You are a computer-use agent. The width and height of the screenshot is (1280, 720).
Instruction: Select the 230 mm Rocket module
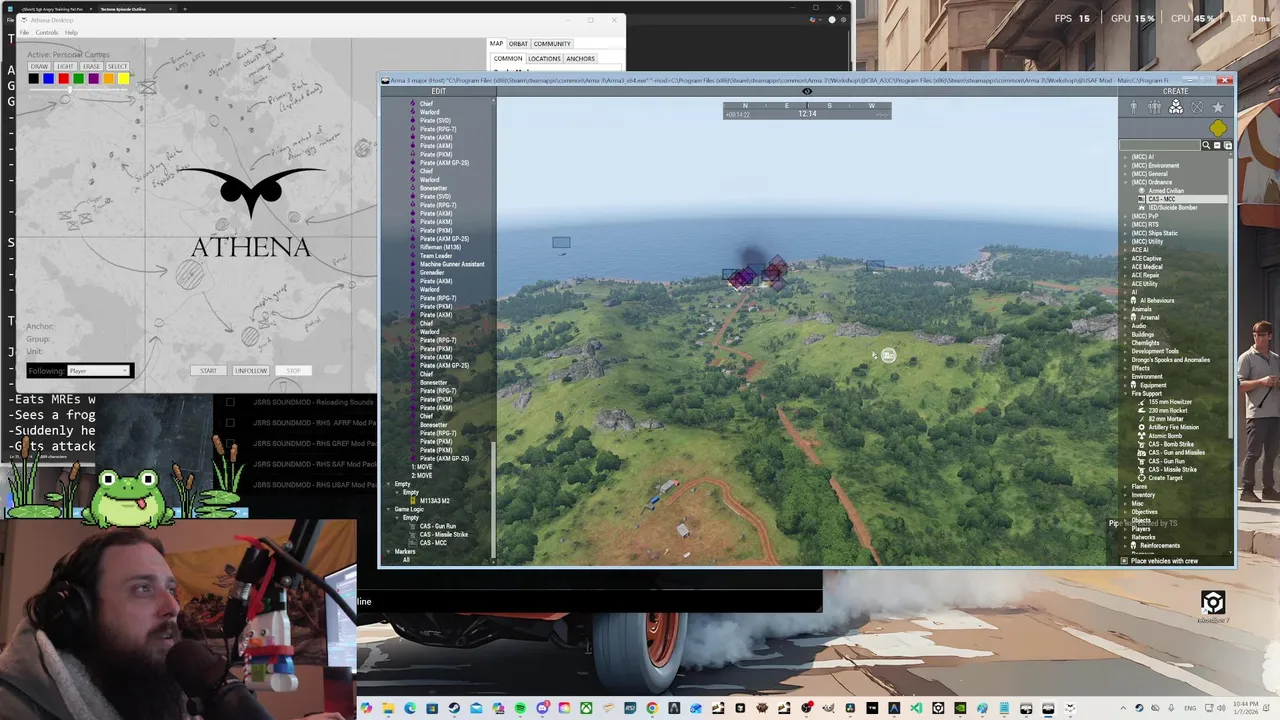(x=1168, y=410)
